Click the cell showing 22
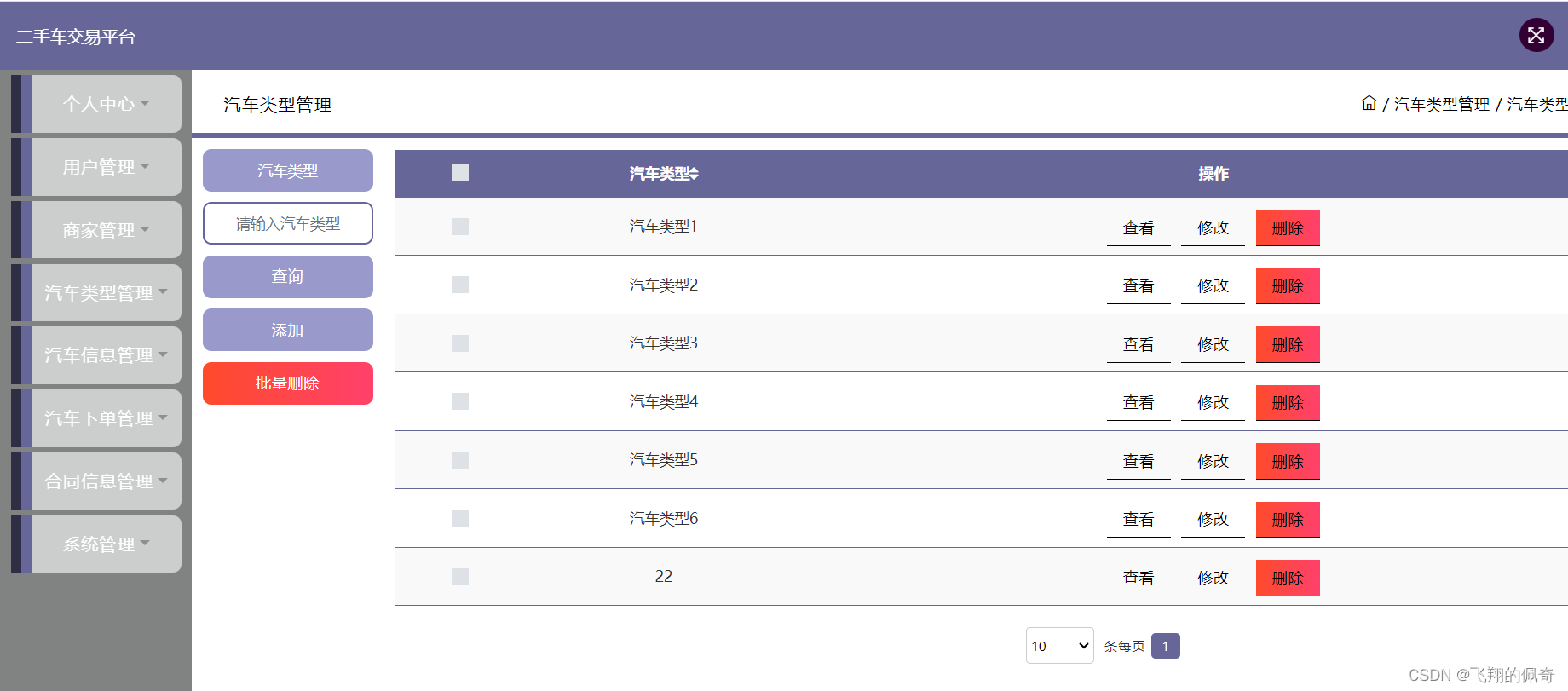The width and height of the screenshot is (1568, 691). point(664,577)
